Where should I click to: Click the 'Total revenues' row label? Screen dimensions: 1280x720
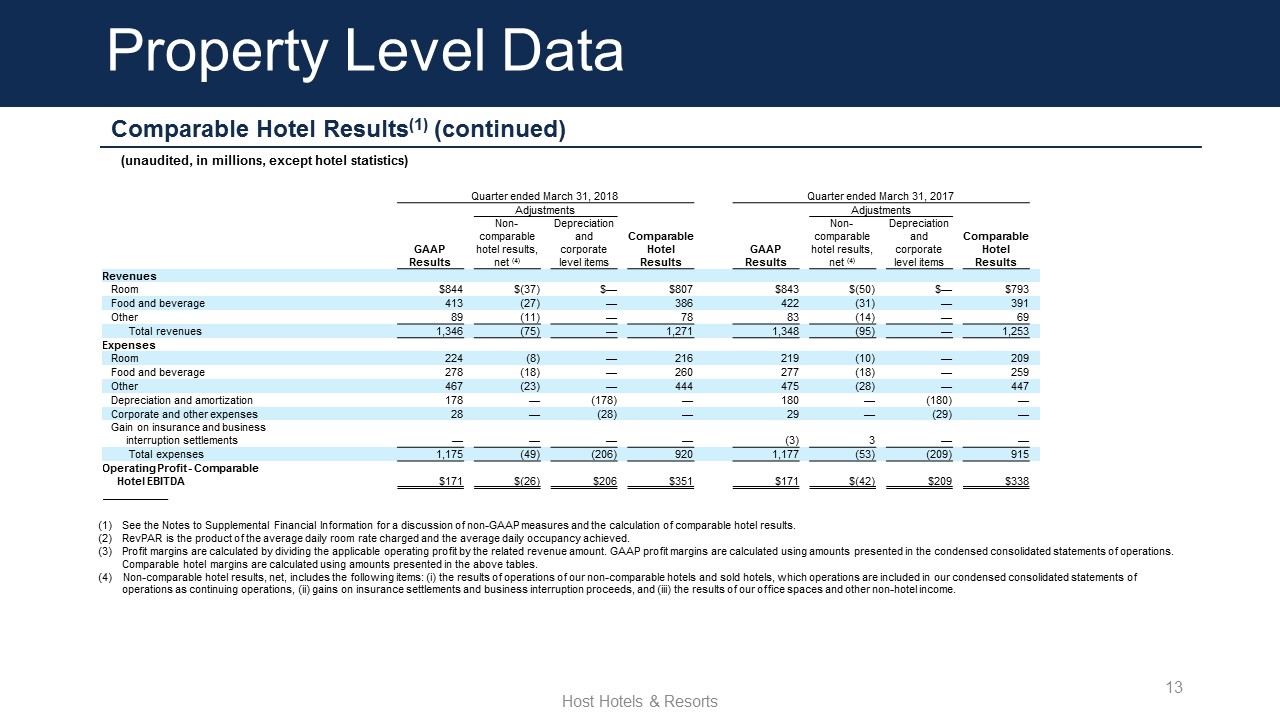coord(165,331)
